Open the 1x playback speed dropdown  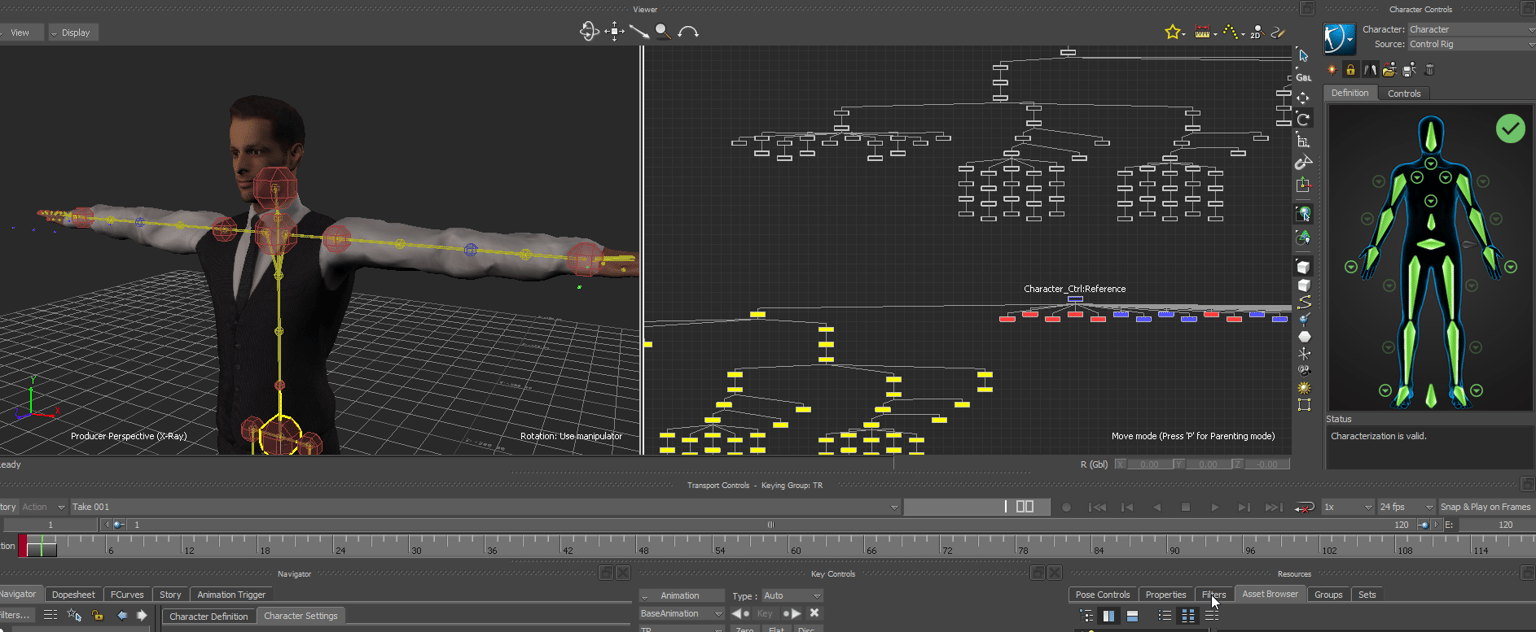click(x=1347, y=507)
